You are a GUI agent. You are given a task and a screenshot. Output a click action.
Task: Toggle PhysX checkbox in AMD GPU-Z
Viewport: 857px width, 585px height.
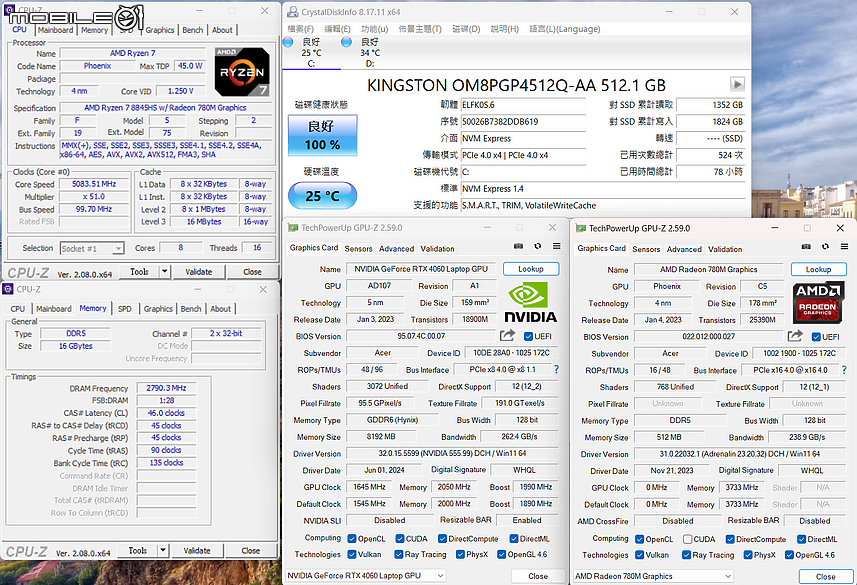coord(748,554)
